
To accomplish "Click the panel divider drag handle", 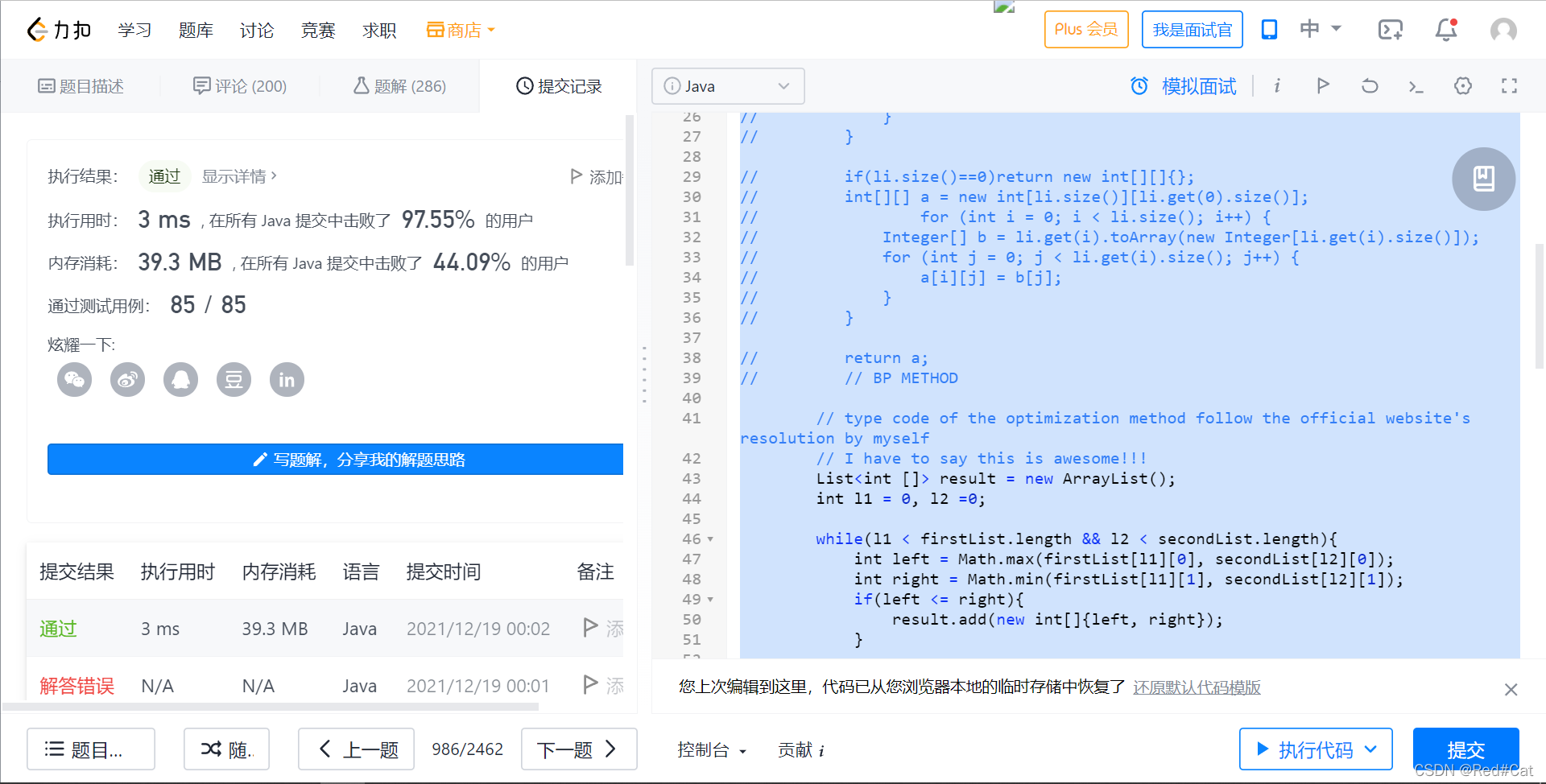I will click(x=644, y=374).
